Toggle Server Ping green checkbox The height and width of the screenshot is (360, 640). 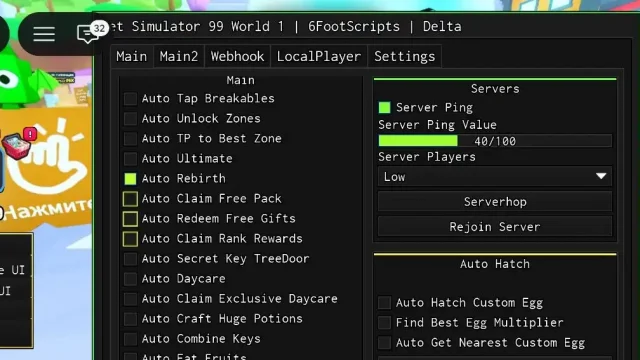point(384,107)
